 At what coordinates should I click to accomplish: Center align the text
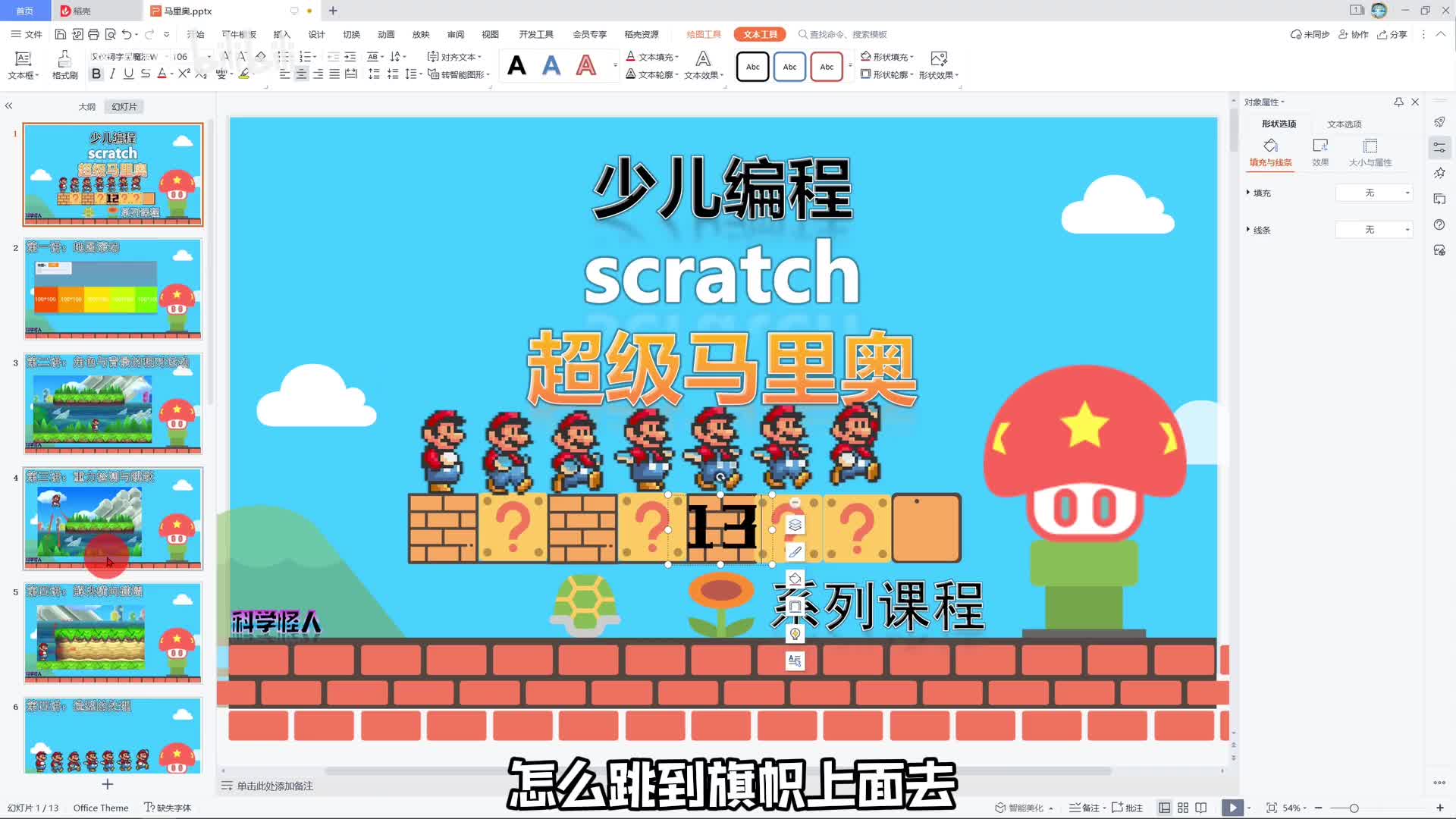click(301, 74)
